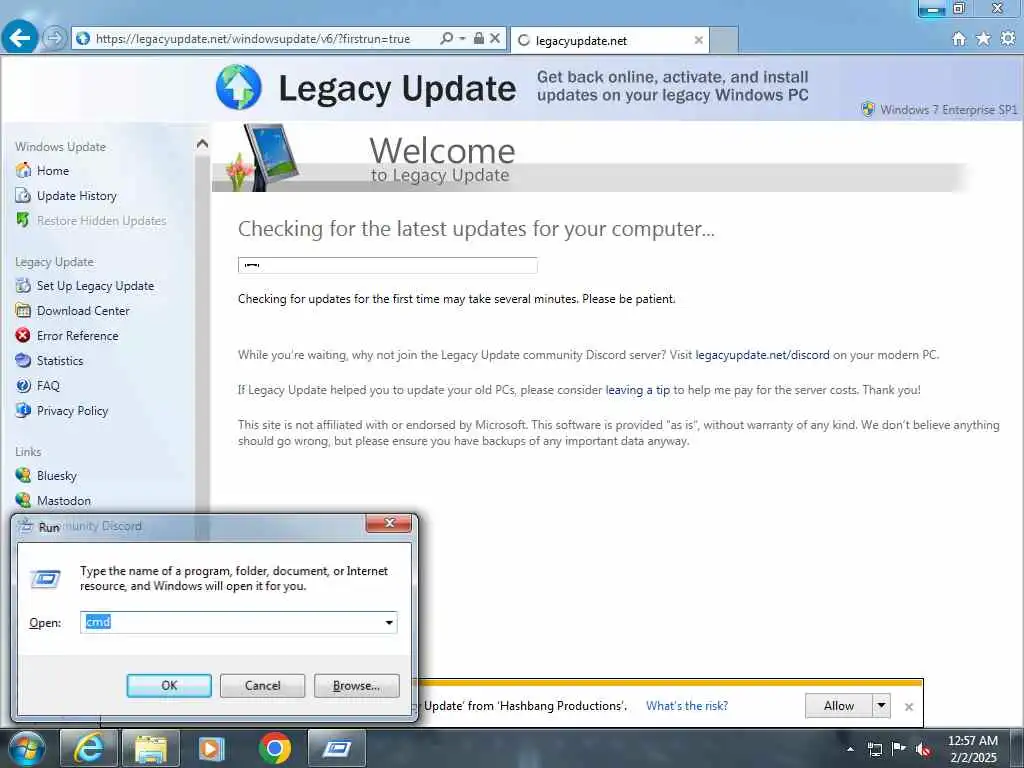Expand the Run dialog Open dropdown

pyautogui.click(x=389, y=622)
